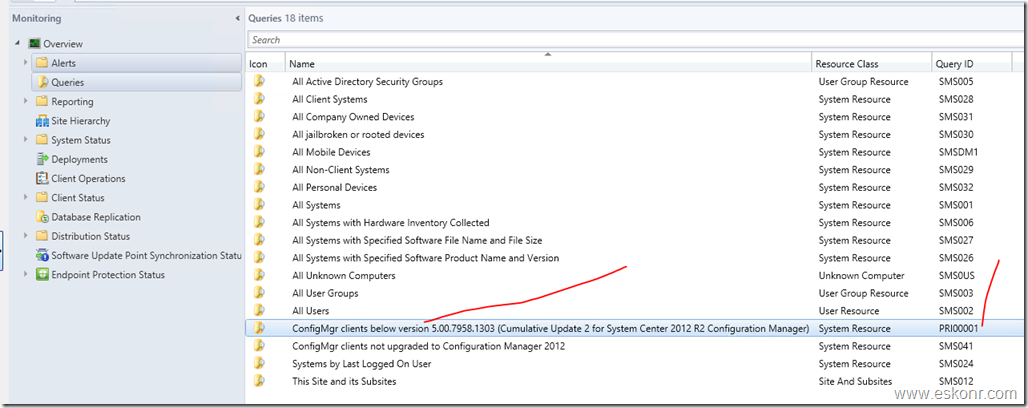Image resolution: width=1028 pixels, height=408 pixels.
Task: Sort by the Query ID column header
Action: tap(972, 64)
